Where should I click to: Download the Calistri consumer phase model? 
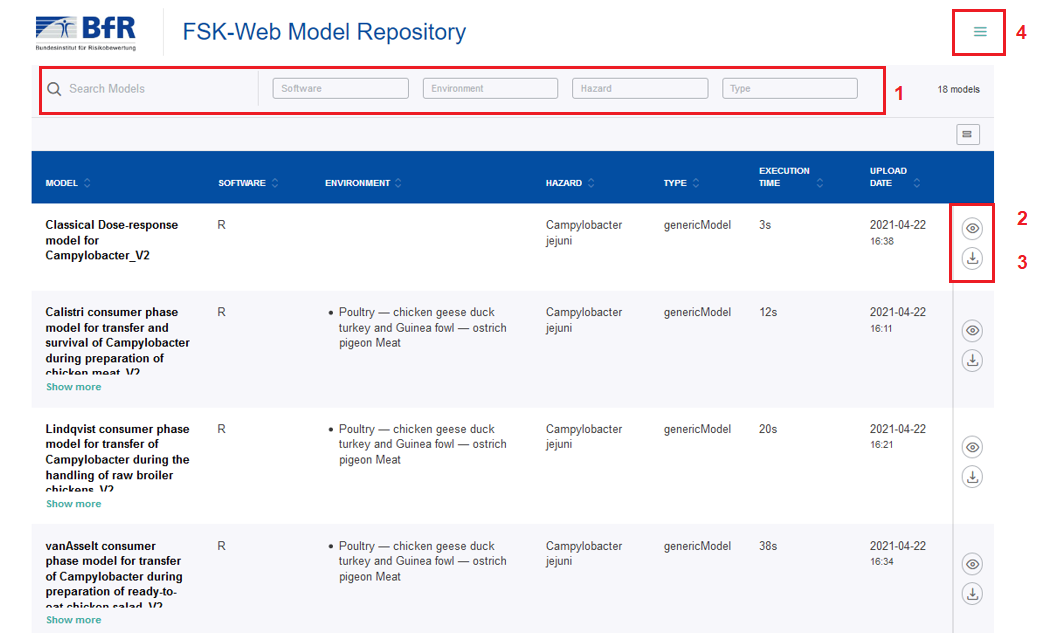tap(972, 361)
